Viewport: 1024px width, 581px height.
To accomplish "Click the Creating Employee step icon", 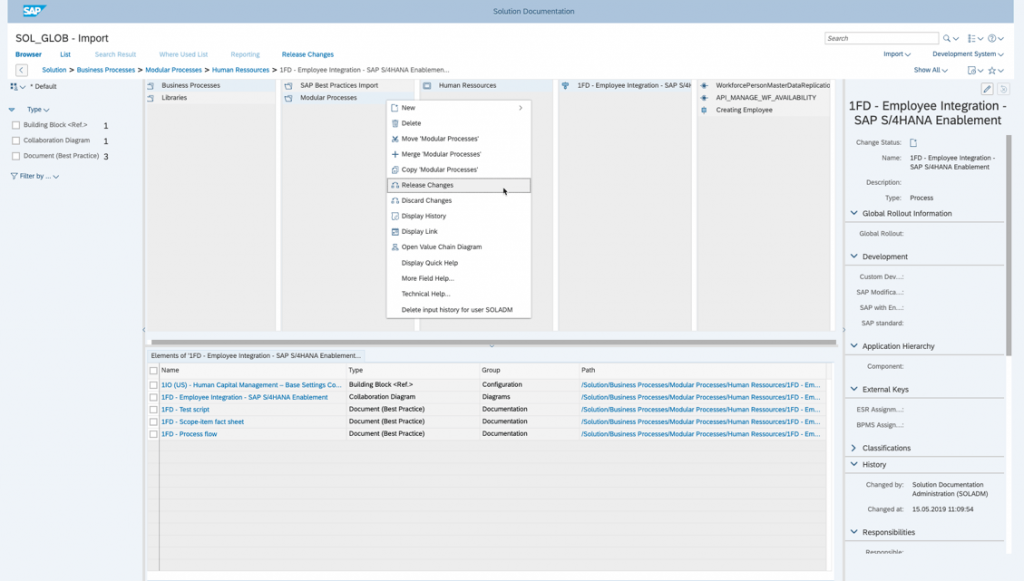I will coord(704,110).
